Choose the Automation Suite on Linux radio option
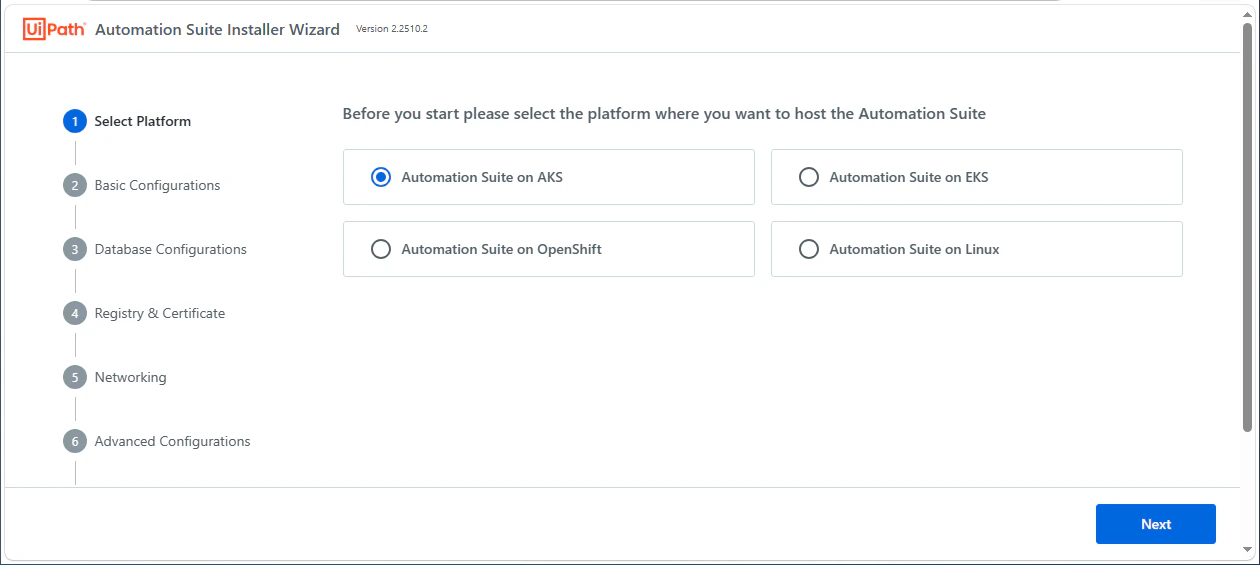The image size is (1260, 565). coord(809,249)
